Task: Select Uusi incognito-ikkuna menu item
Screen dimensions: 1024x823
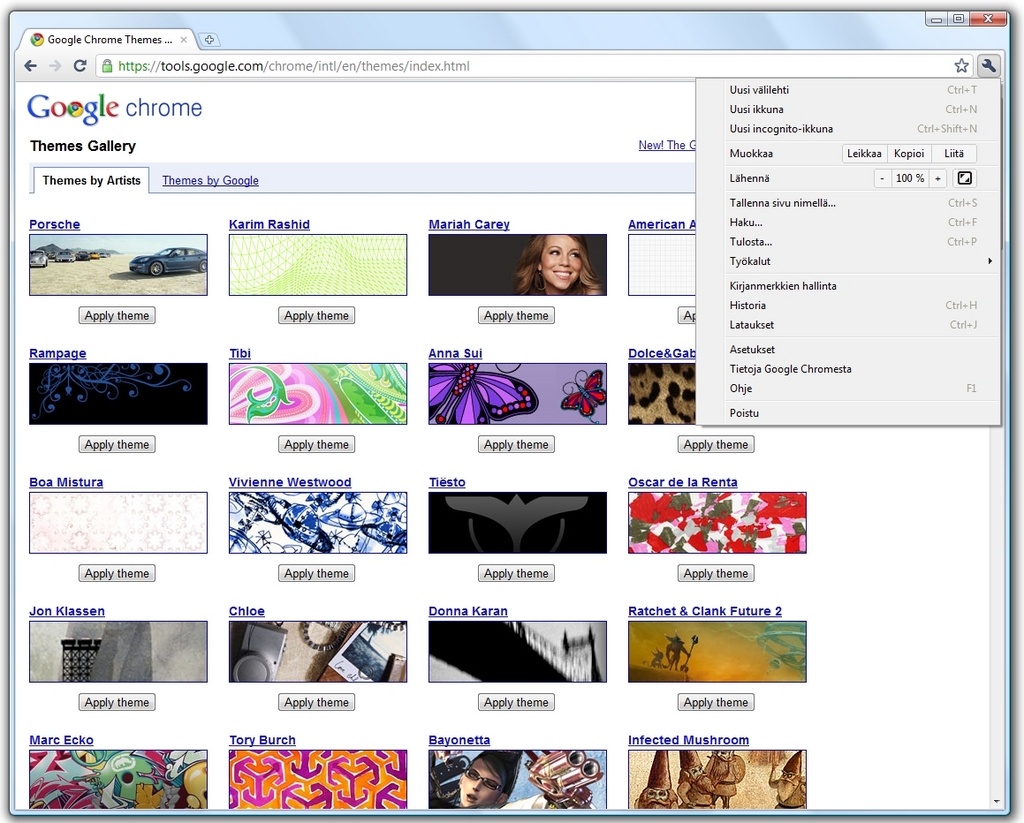Action: pyautogui.click(x=781, y=129)
